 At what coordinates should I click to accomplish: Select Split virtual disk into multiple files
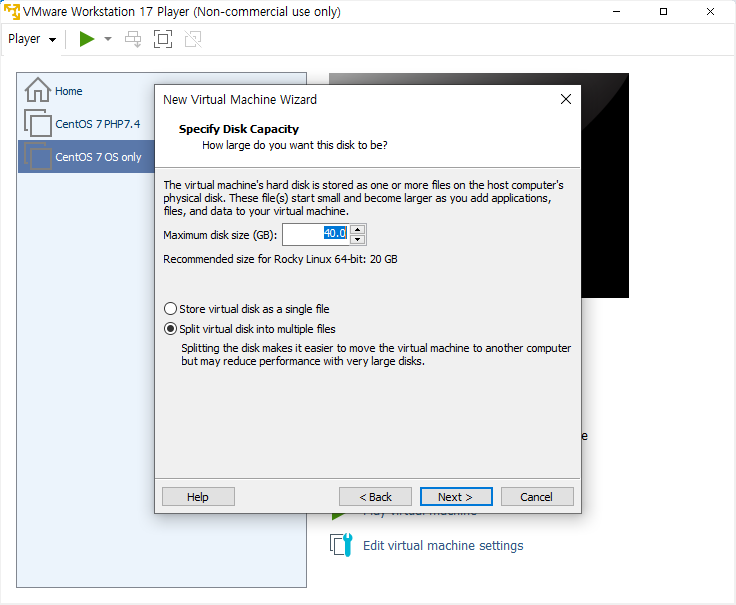(250, 329)
